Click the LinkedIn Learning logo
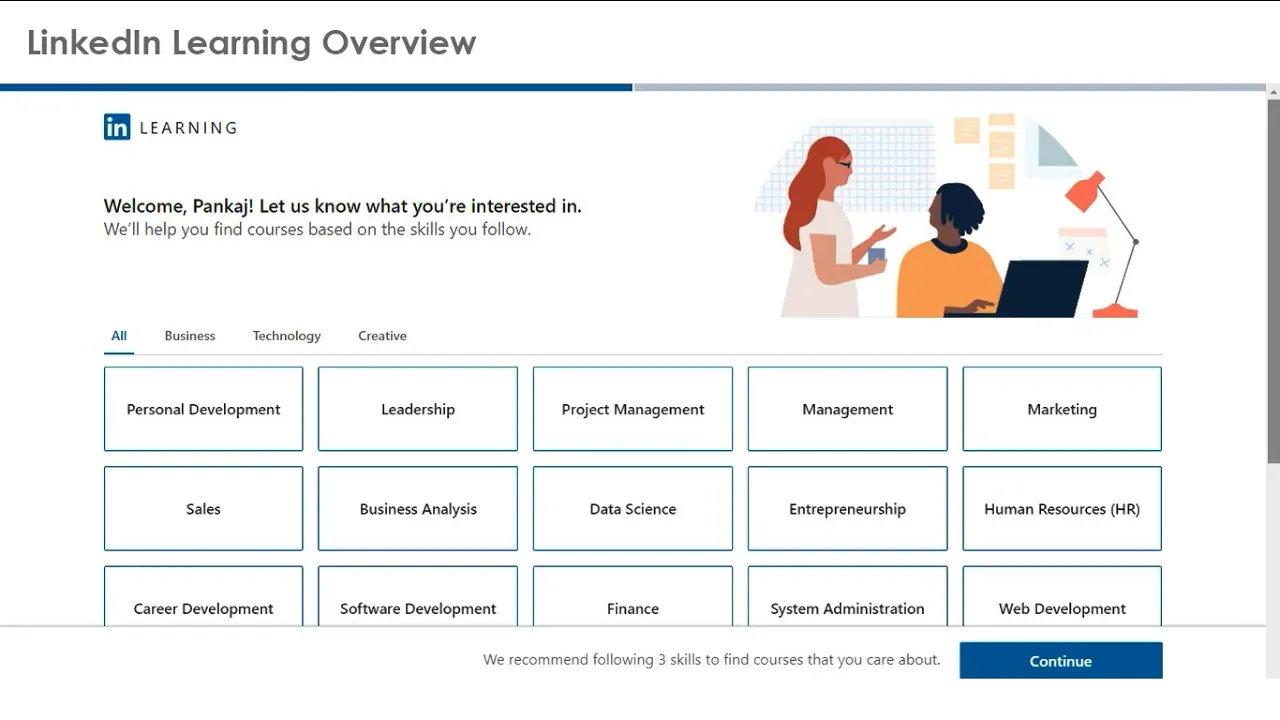This screenshot has height=720, width=1280. tap(170, 127)
